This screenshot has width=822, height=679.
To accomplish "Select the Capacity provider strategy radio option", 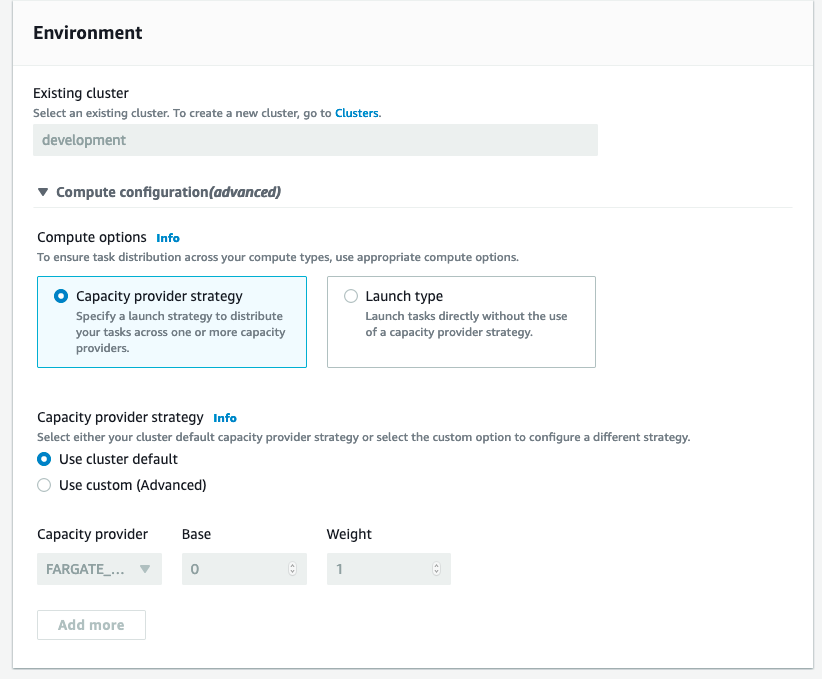I will click(62, 296).
